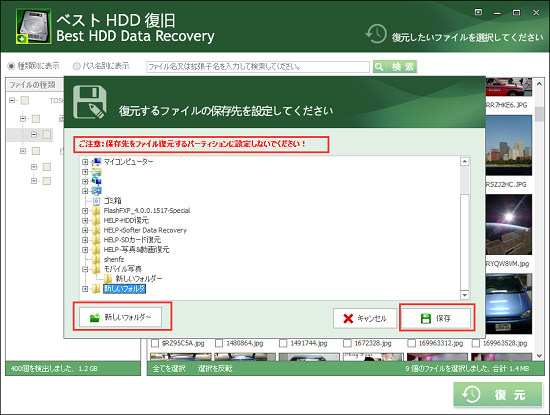Screen dimensions: 550x415
Task: Expand the highlighted 新しいフォルダ node
Action: point(85,289)
